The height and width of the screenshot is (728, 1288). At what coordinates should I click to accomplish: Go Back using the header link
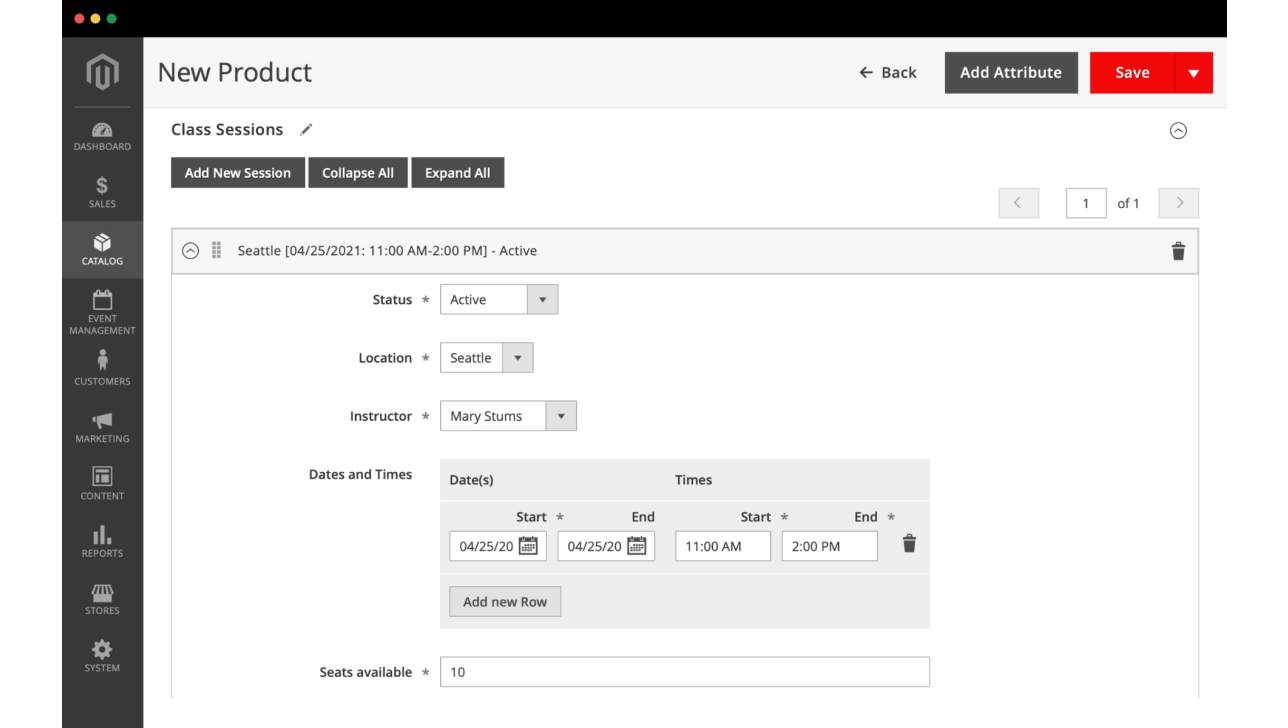pyautogui.click(x=887, y=72)
